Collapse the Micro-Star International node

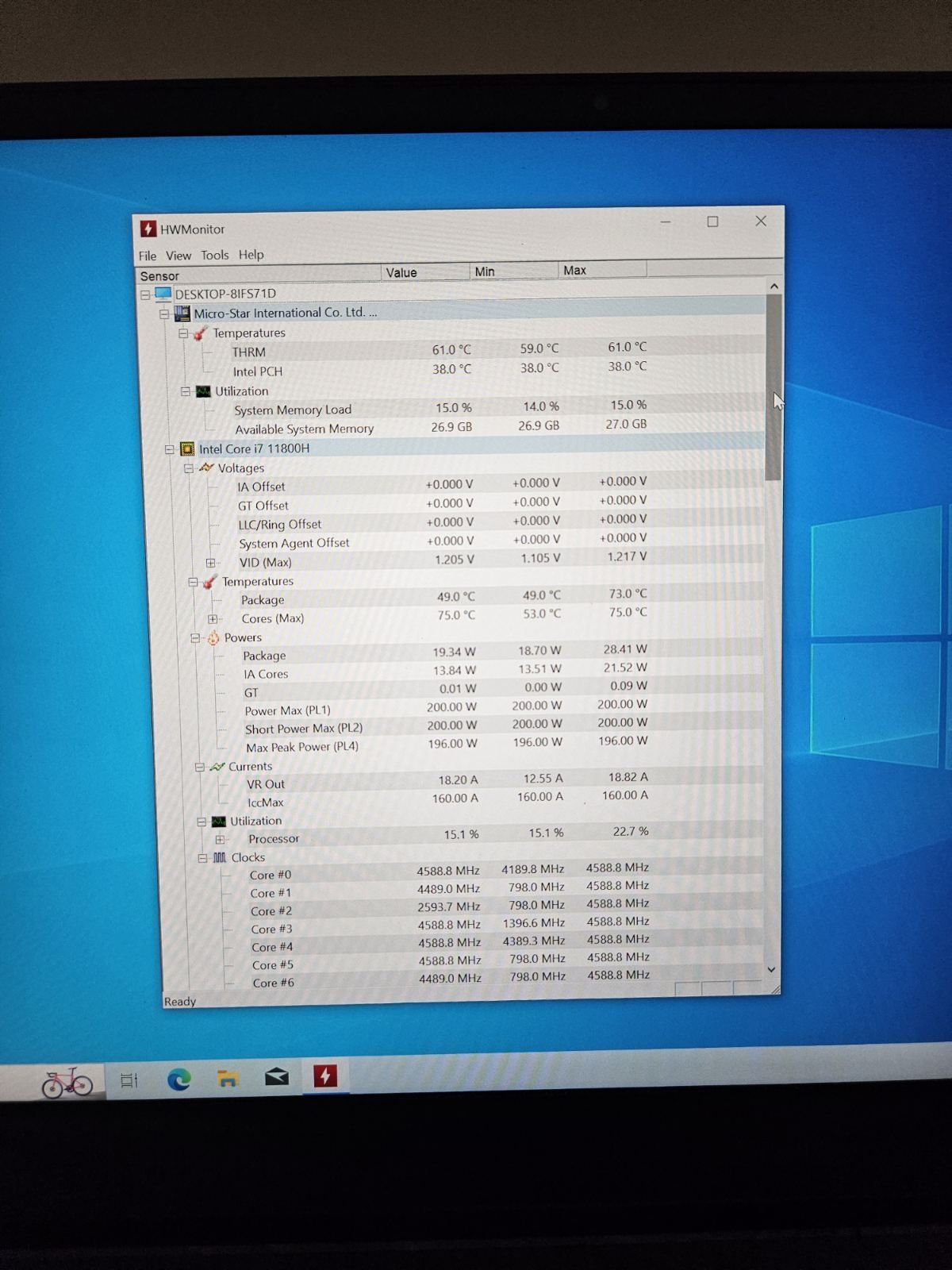point(164,314)
